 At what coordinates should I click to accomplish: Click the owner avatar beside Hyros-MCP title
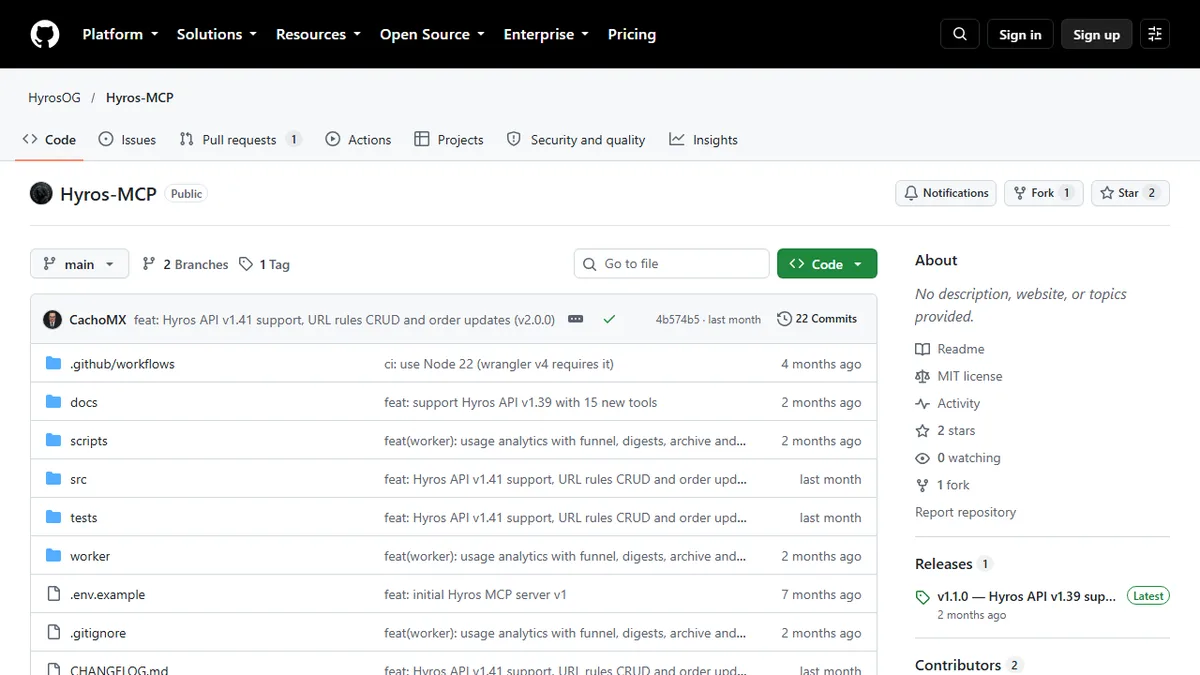tap(41, 193)
